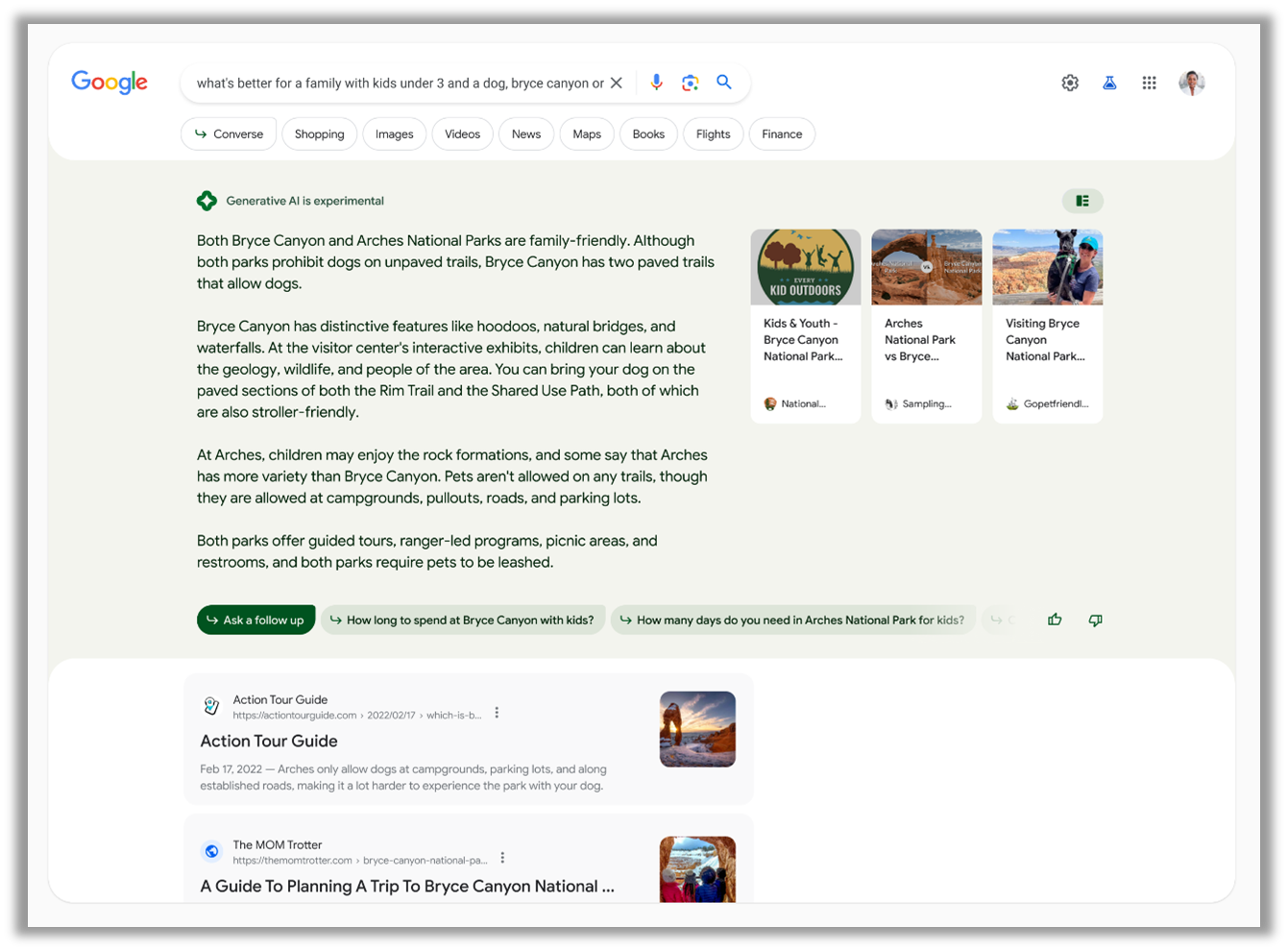Submit search with the magnifying glass icon
This screenshot has width=1288, height=951.
pyautogui.click(x=724, y=83)
